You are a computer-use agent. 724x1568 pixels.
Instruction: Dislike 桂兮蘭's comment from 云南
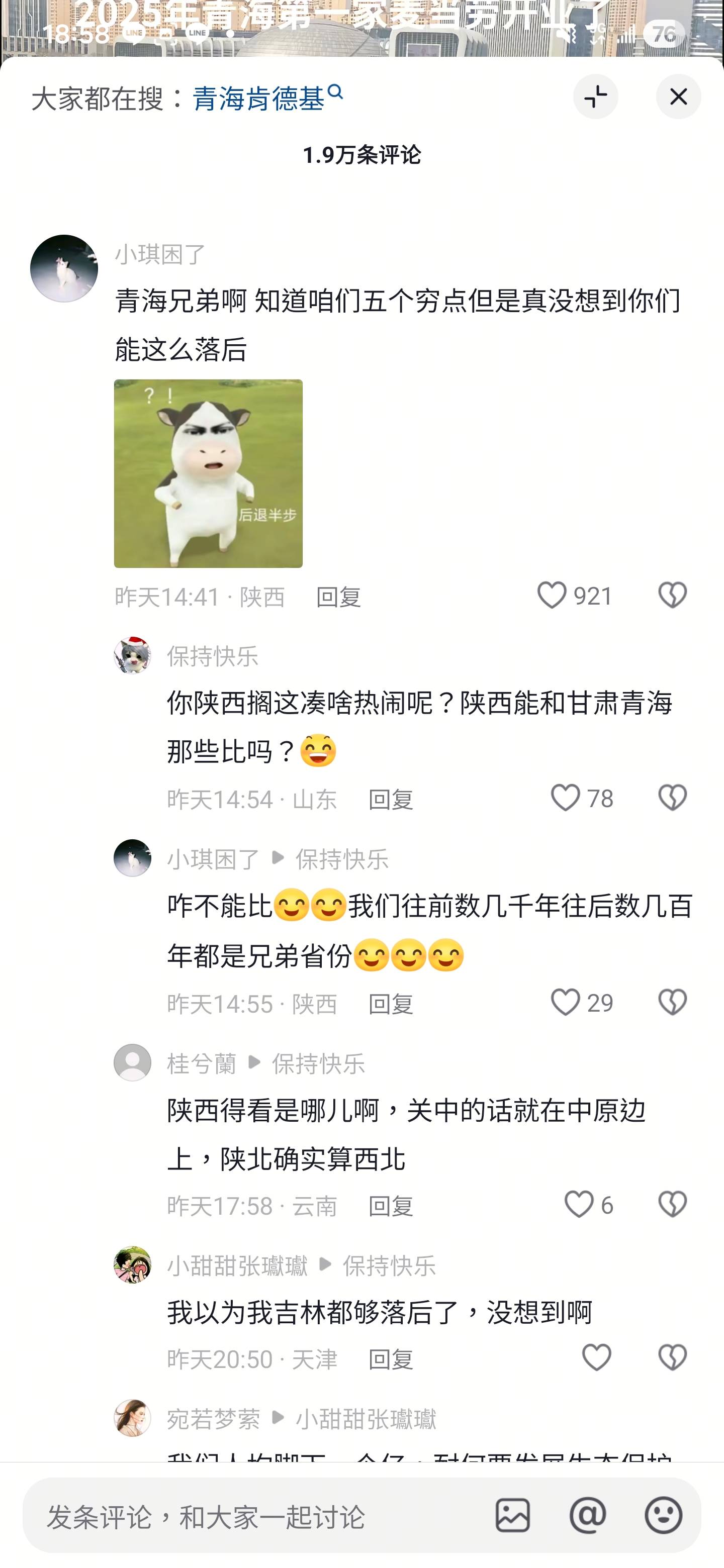(672, 1204)
